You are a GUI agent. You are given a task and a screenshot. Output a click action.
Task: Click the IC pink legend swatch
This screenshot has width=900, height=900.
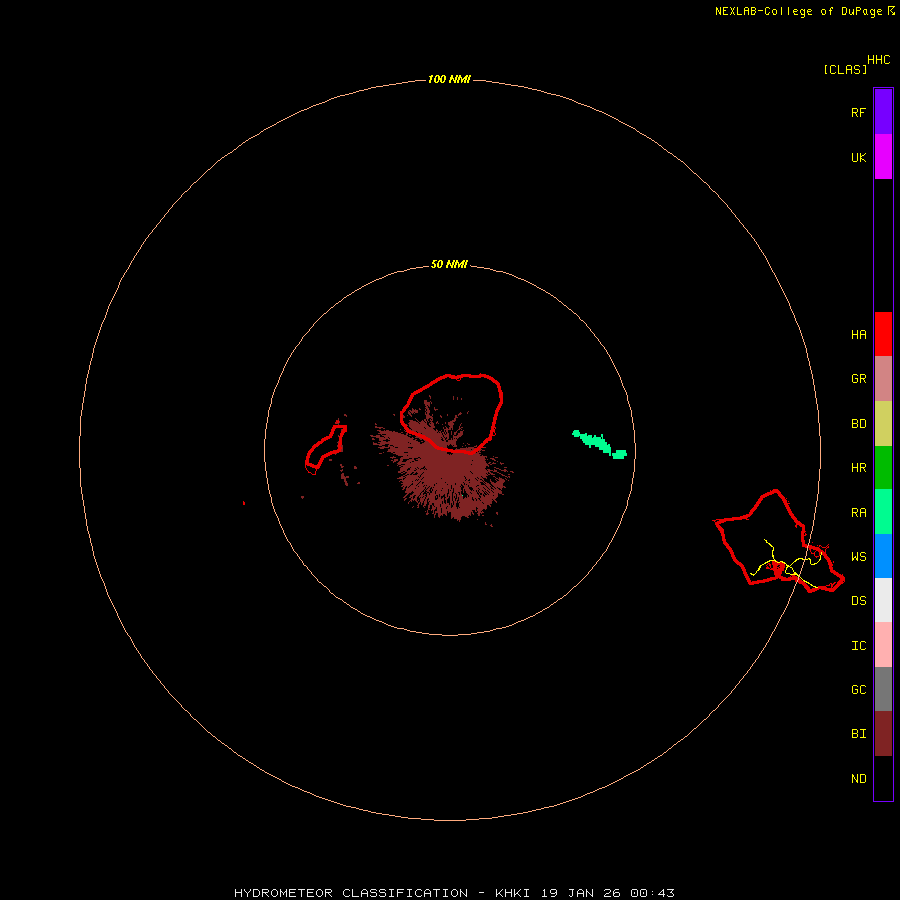click(x=883, y=645)
